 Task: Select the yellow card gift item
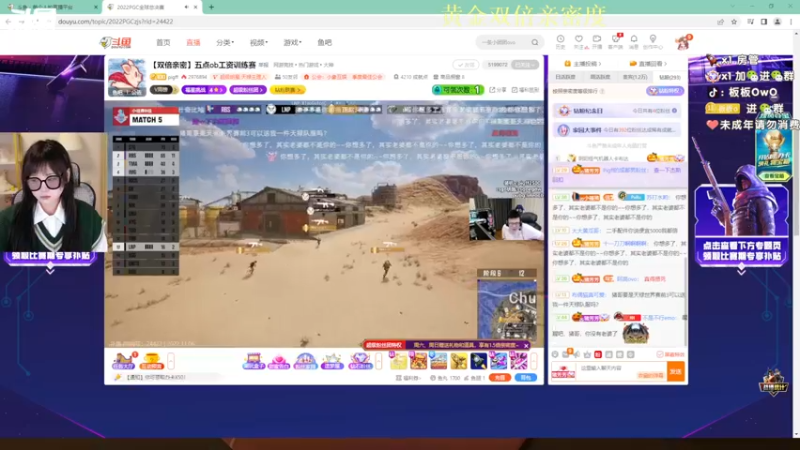tap(398, 361)
